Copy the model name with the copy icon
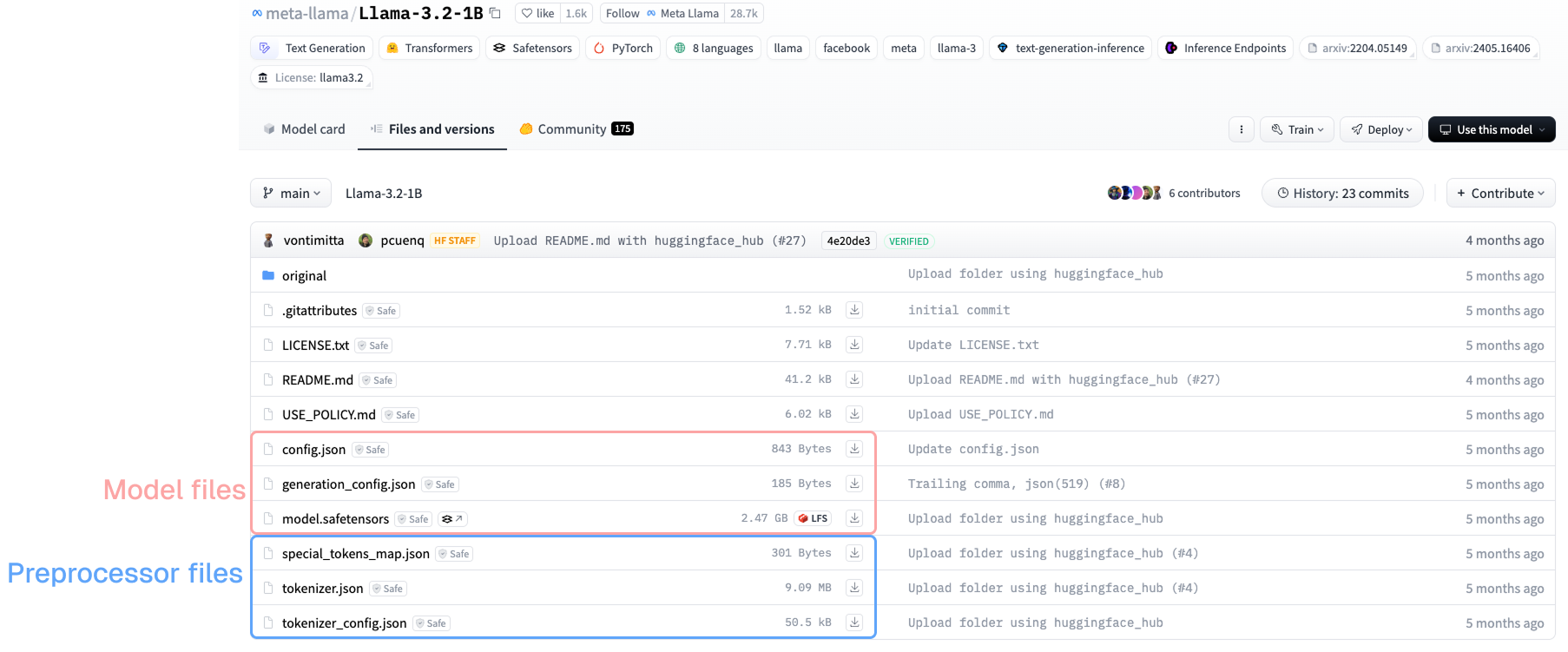The width and height of the screenshot is (1568, 652). coord(495,13)
